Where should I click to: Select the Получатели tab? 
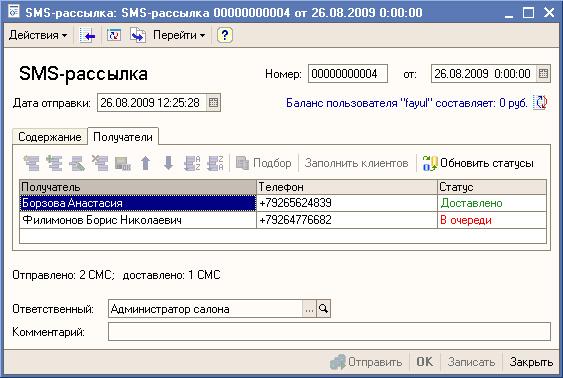123,137
